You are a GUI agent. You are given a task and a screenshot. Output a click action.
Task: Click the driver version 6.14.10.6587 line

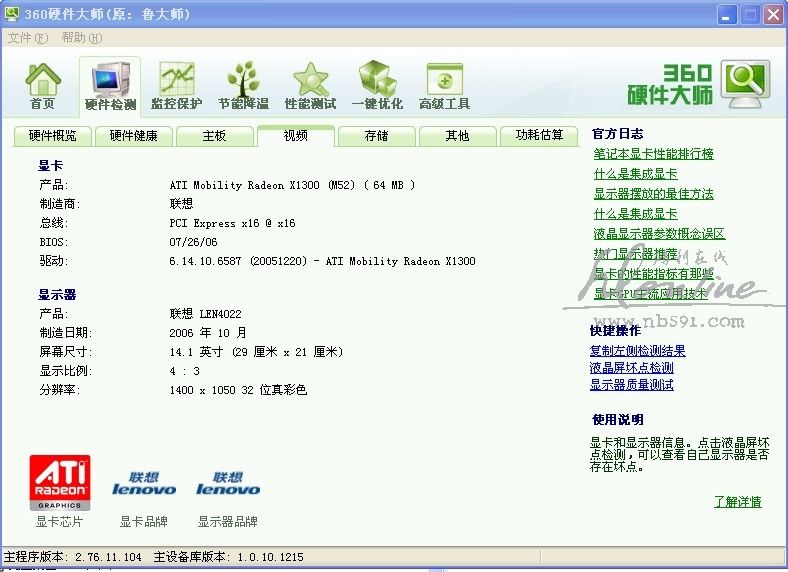322,261
